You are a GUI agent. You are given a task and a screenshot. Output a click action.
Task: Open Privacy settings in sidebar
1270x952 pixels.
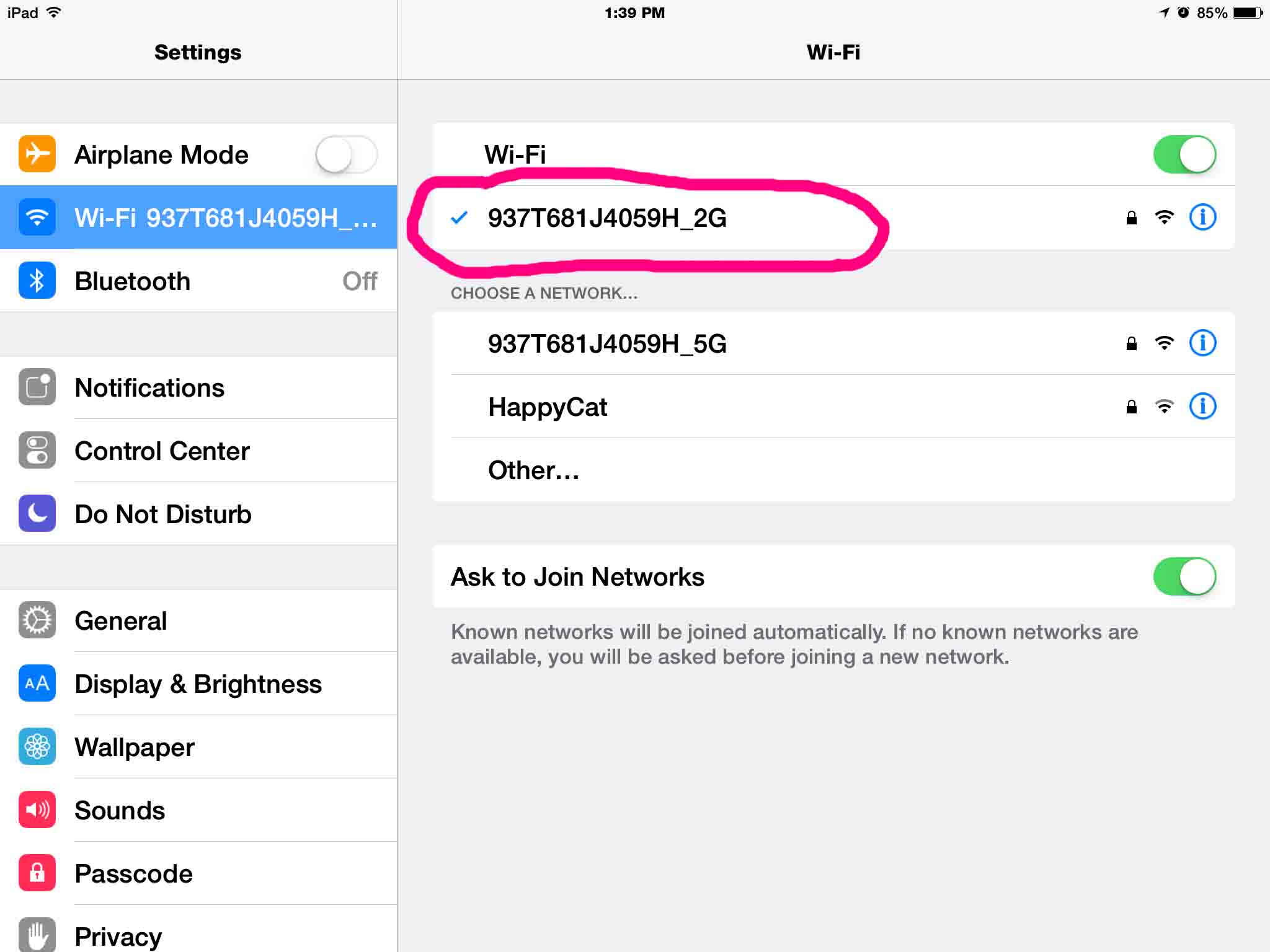(x=118, y=936)
